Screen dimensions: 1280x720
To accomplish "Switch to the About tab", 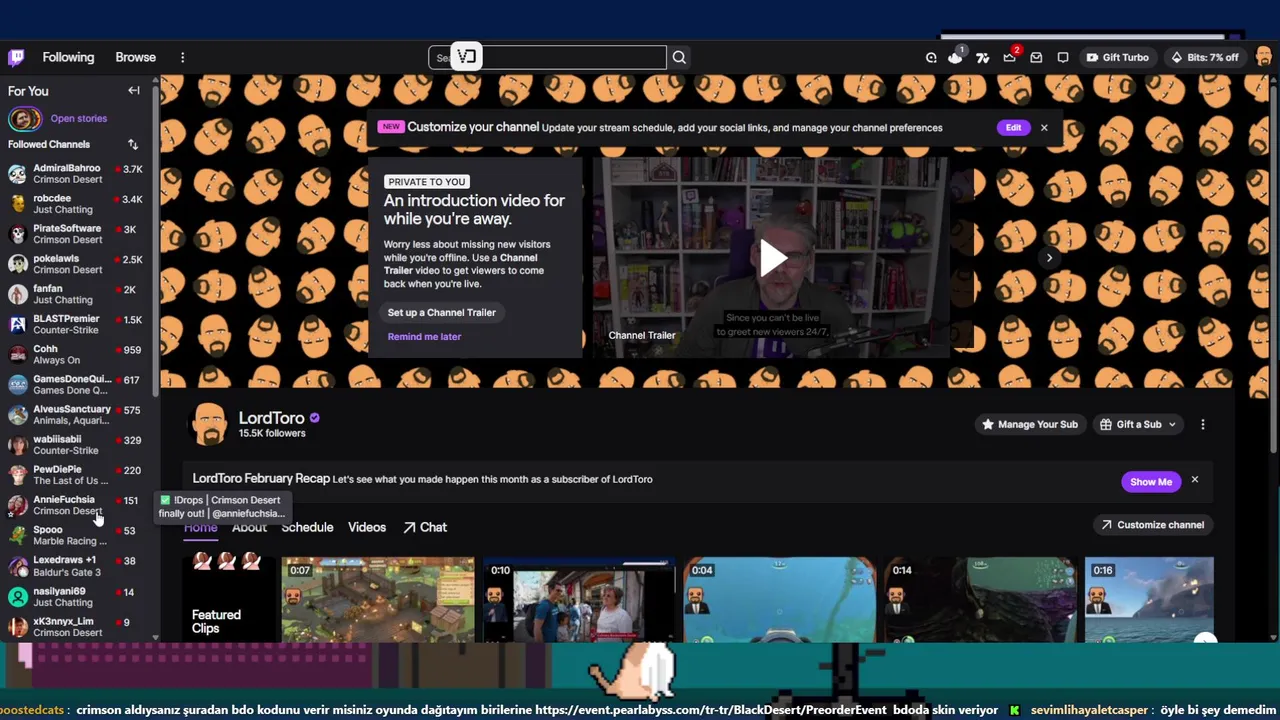I will point(249,527).
